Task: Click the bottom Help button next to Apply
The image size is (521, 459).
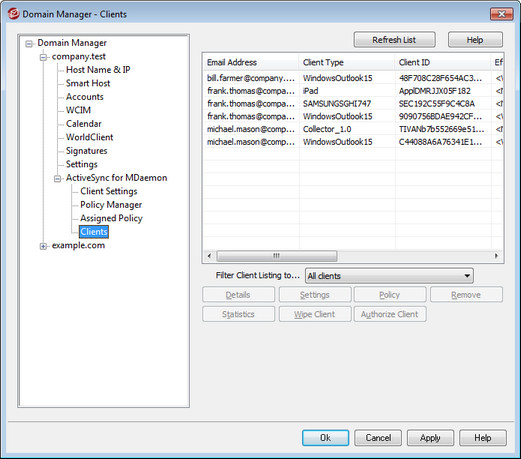Action: (x=483, y=438)
